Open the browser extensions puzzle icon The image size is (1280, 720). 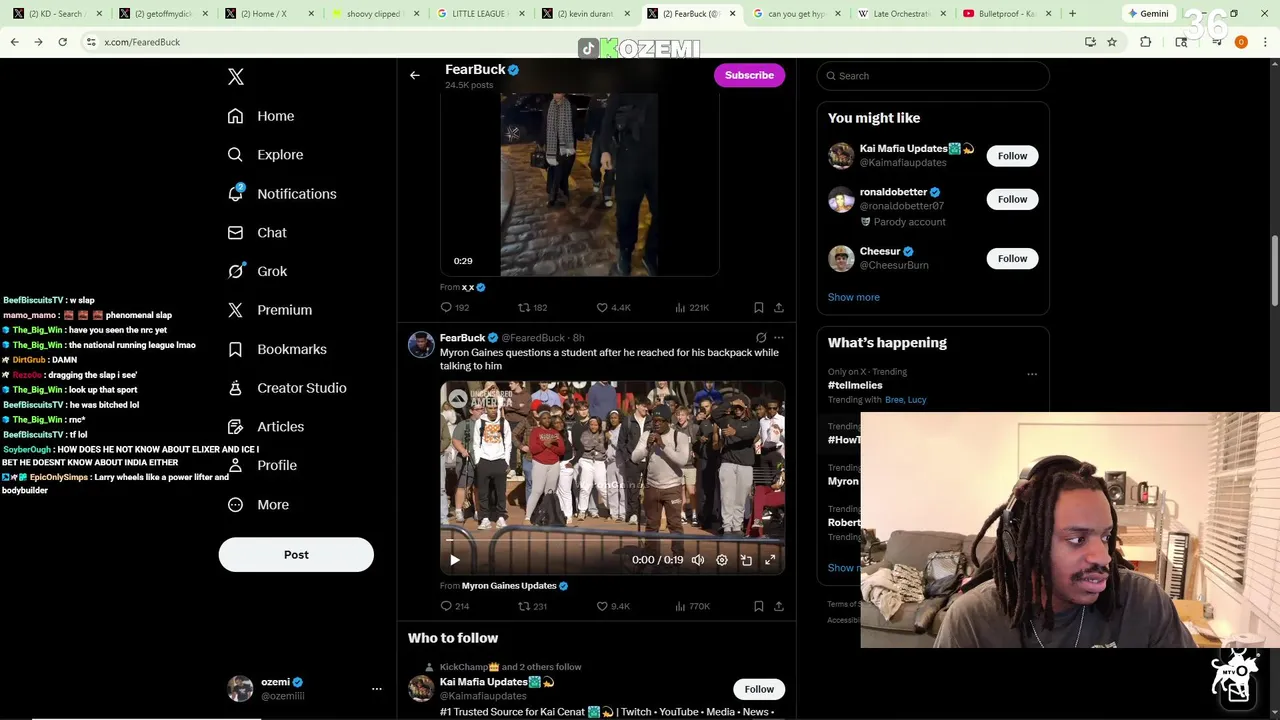(1146, 42)
